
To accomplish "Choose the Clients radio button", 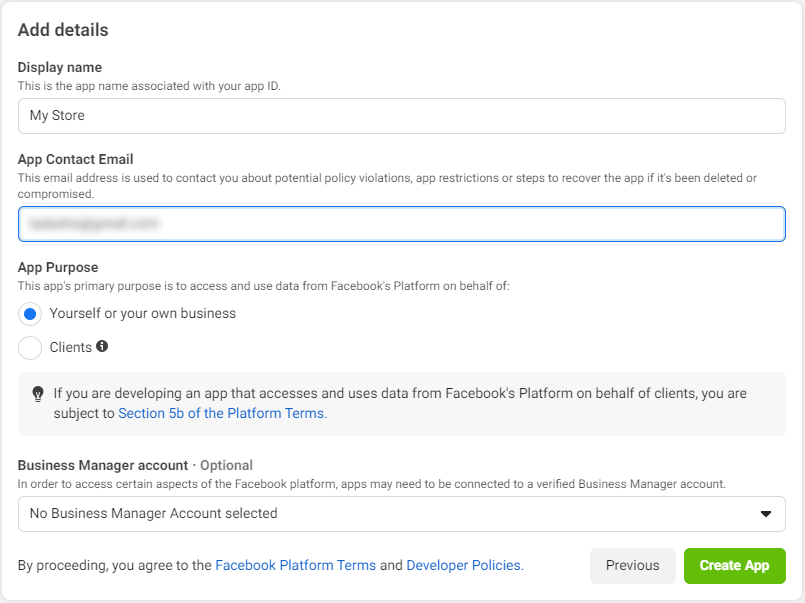I will [30, 348].
